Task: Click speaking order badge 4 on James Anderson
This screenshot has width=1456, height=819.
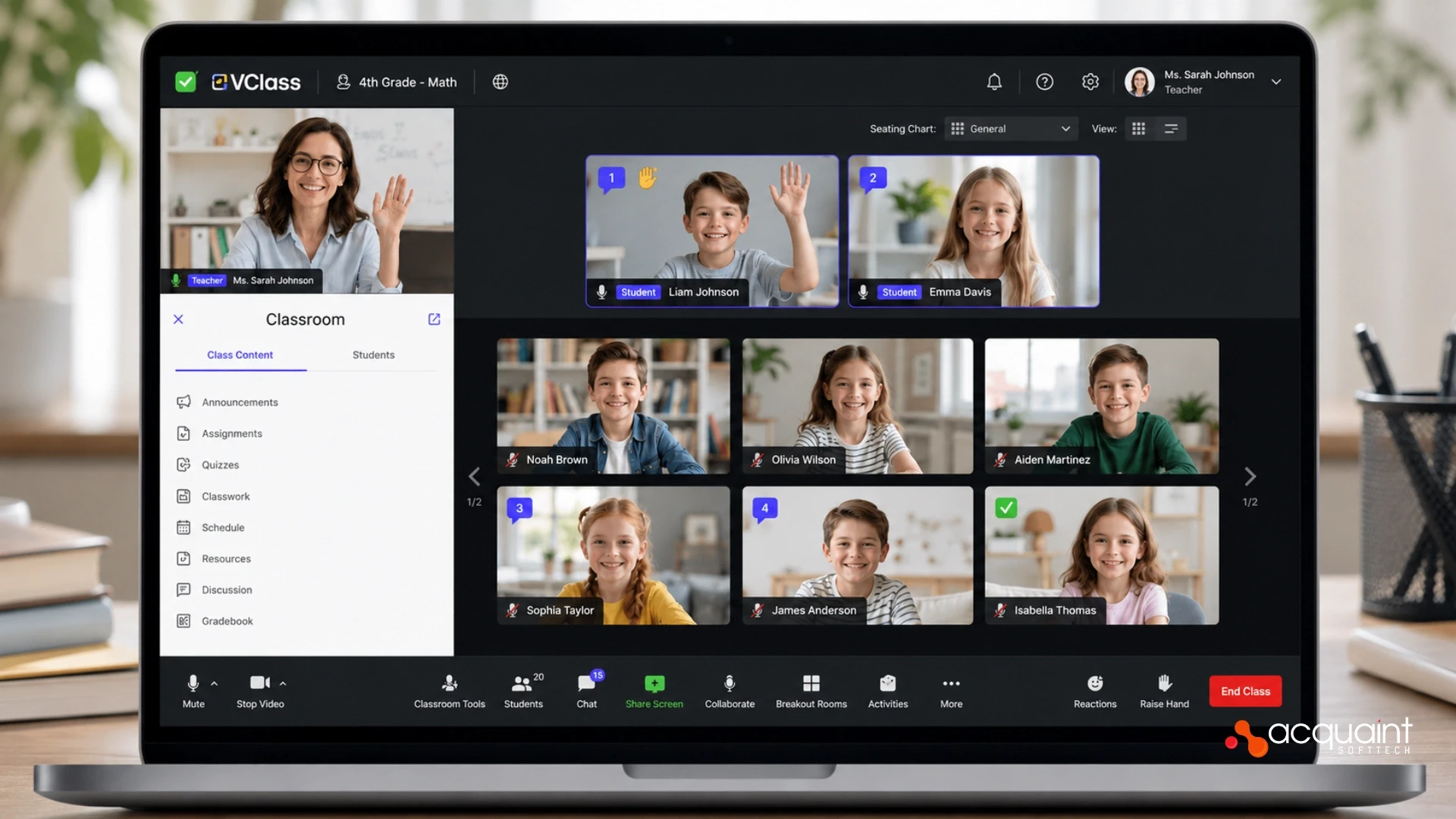Action: click(764, 509)
